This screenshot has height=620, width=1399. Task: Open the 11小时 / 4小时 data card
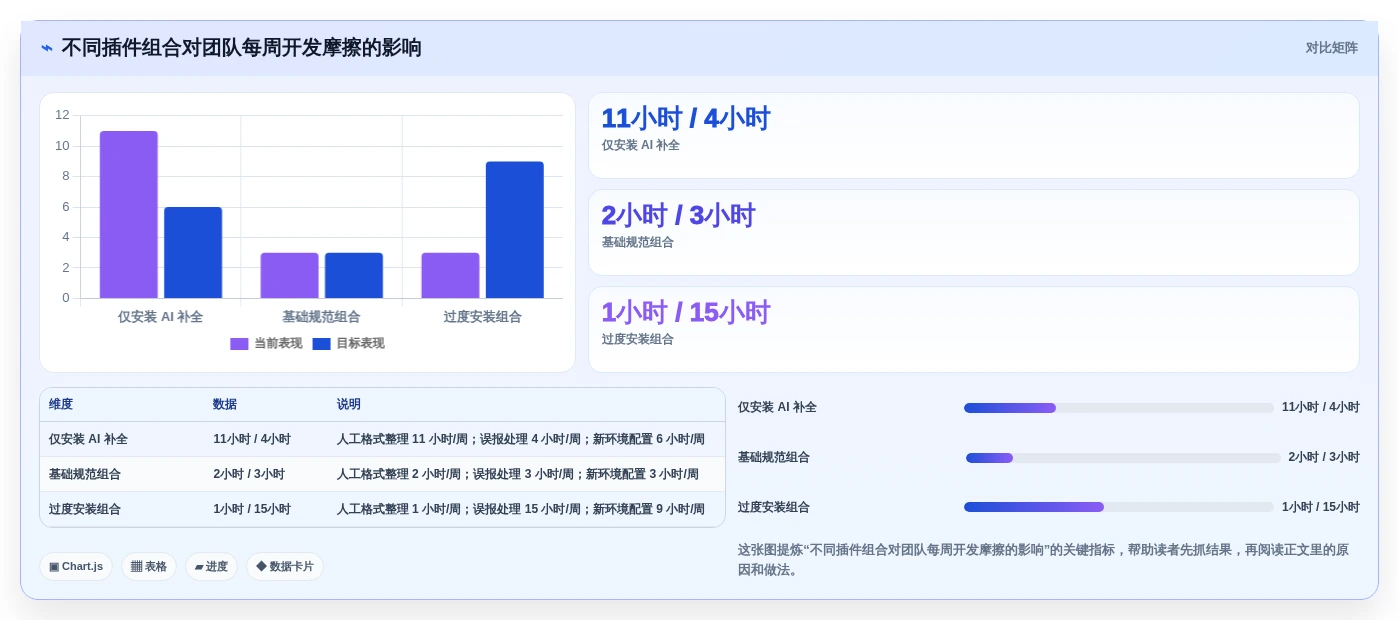(x=974, y=136)
